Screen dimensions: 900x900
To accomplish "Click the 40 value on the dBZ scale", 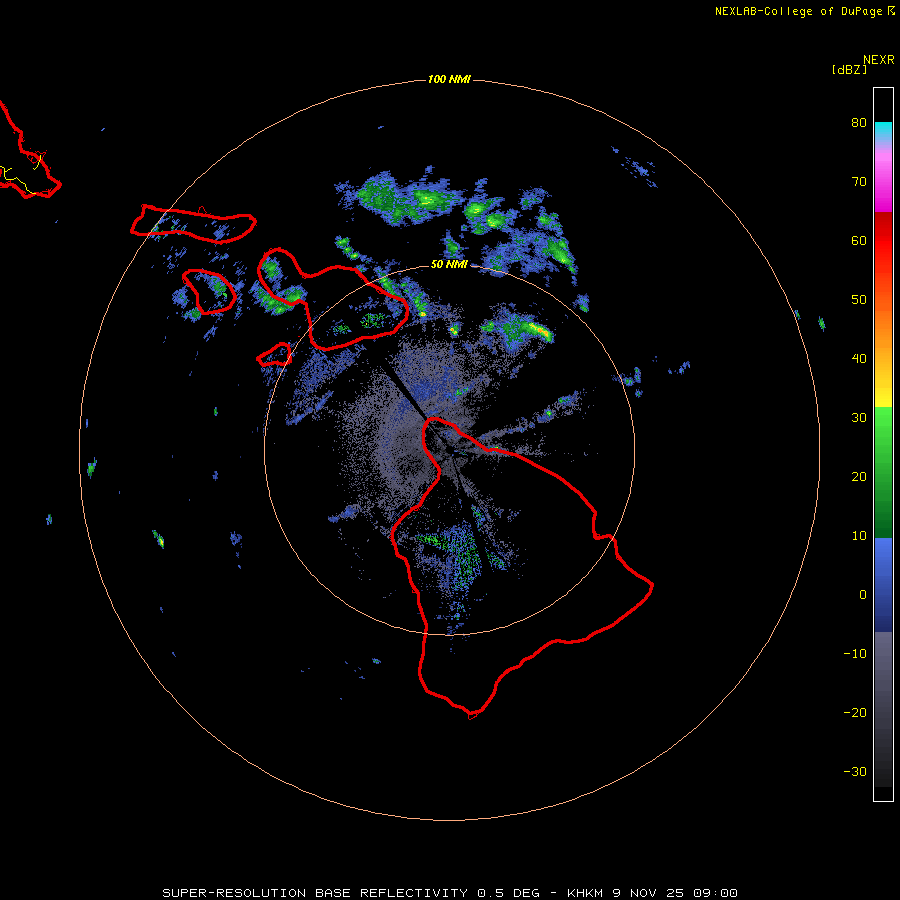I will click(x=859, y=358).
